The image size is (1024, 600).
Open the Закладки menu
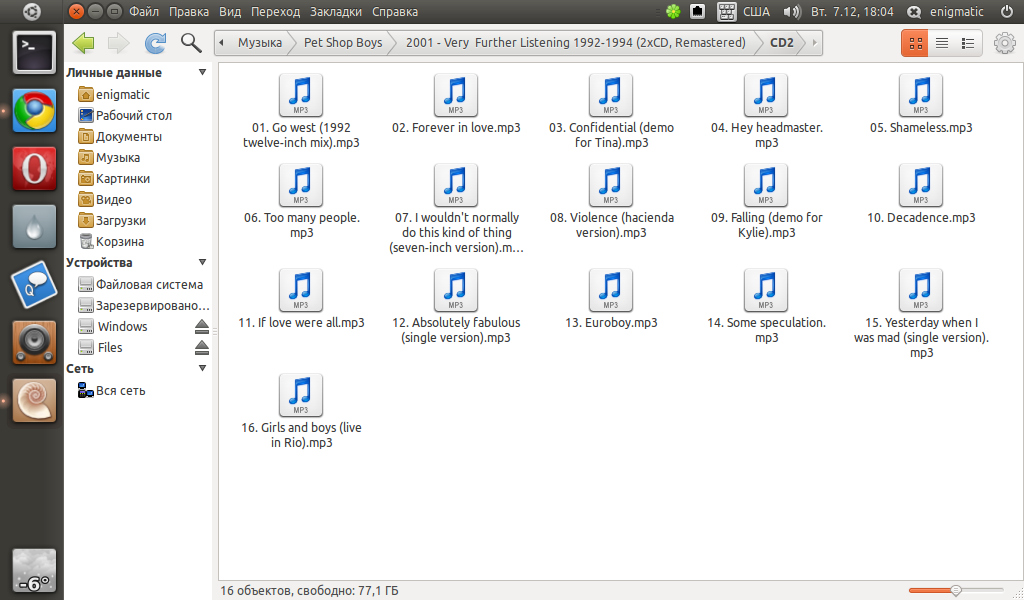pos(336,12)
